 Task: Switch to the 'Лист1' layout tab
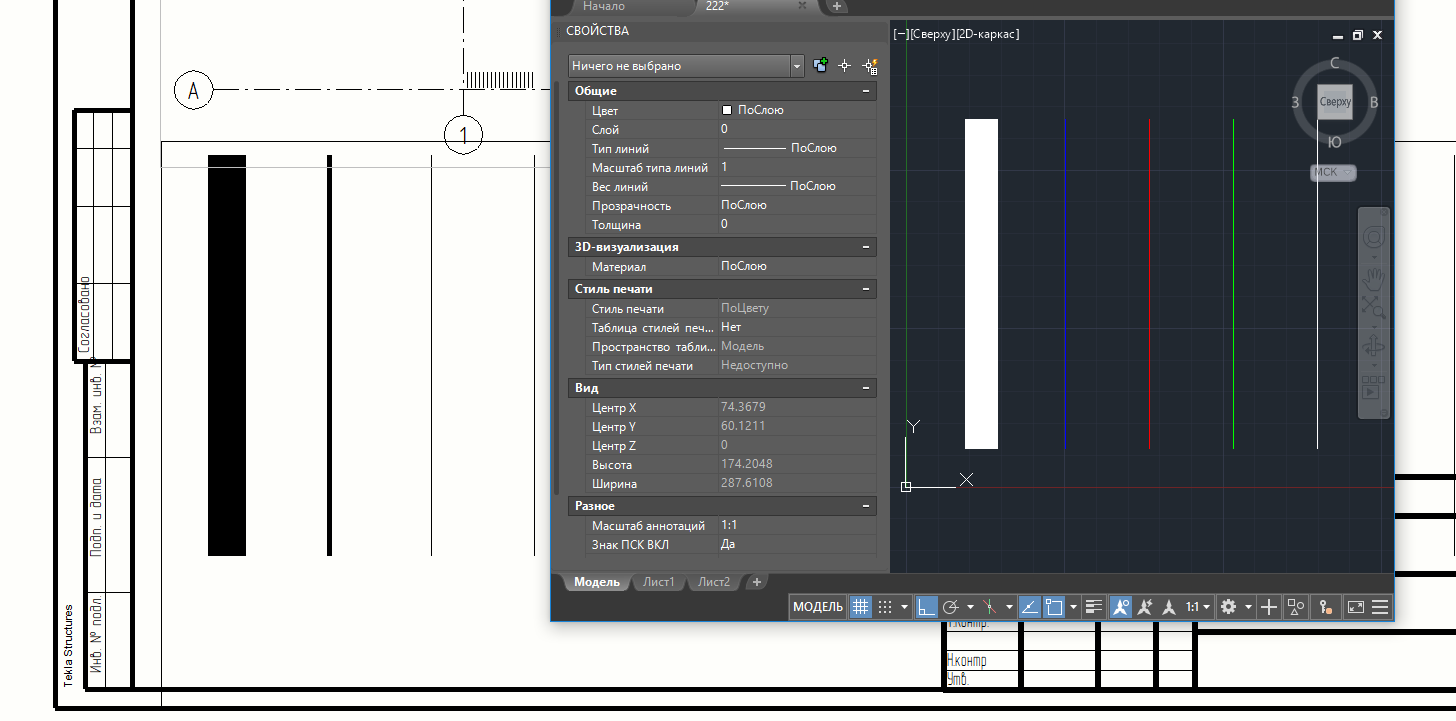click(658, 582)
